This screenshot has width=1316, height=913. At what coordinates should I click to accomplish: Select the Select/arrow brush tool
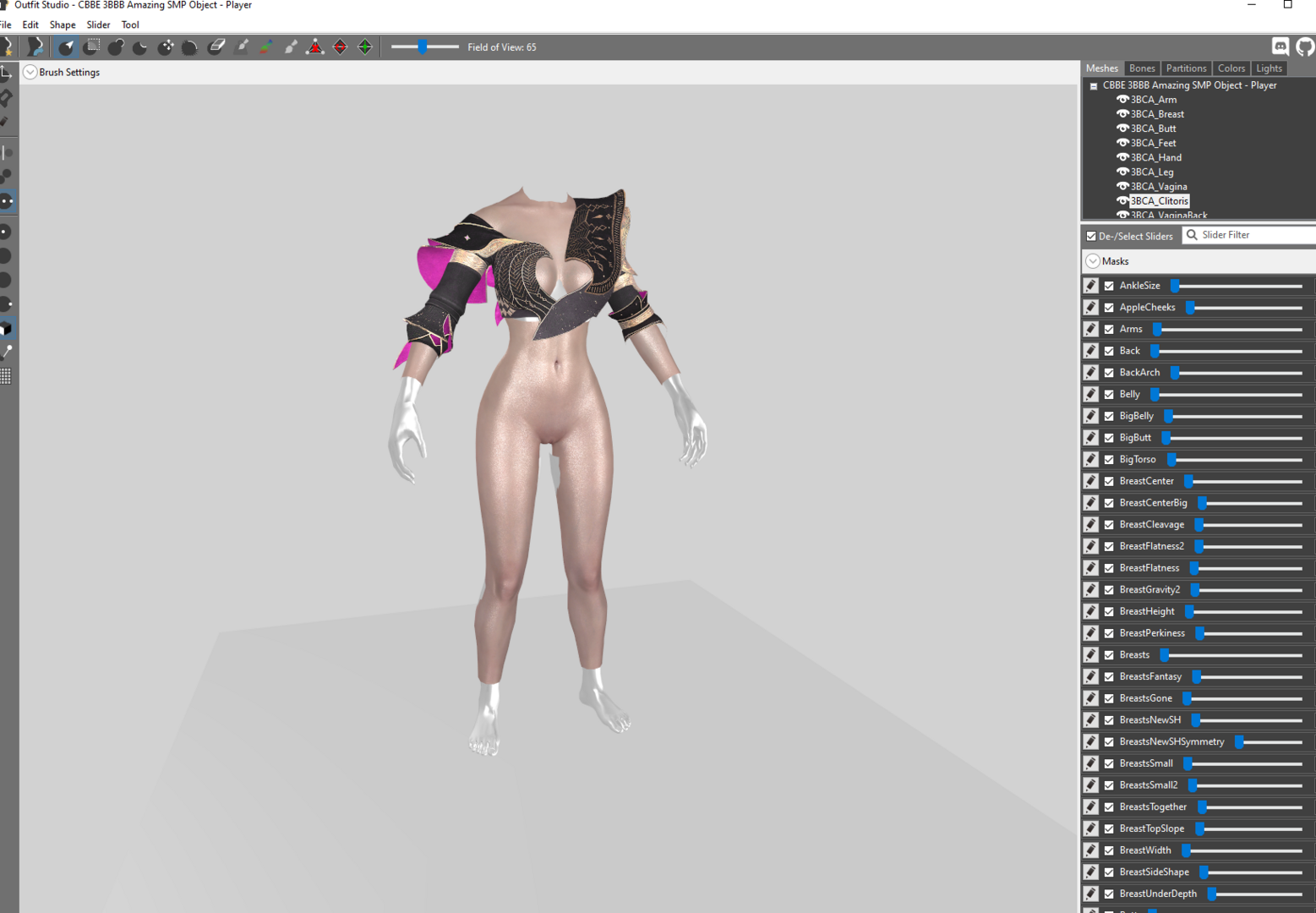tap(66, 47)
